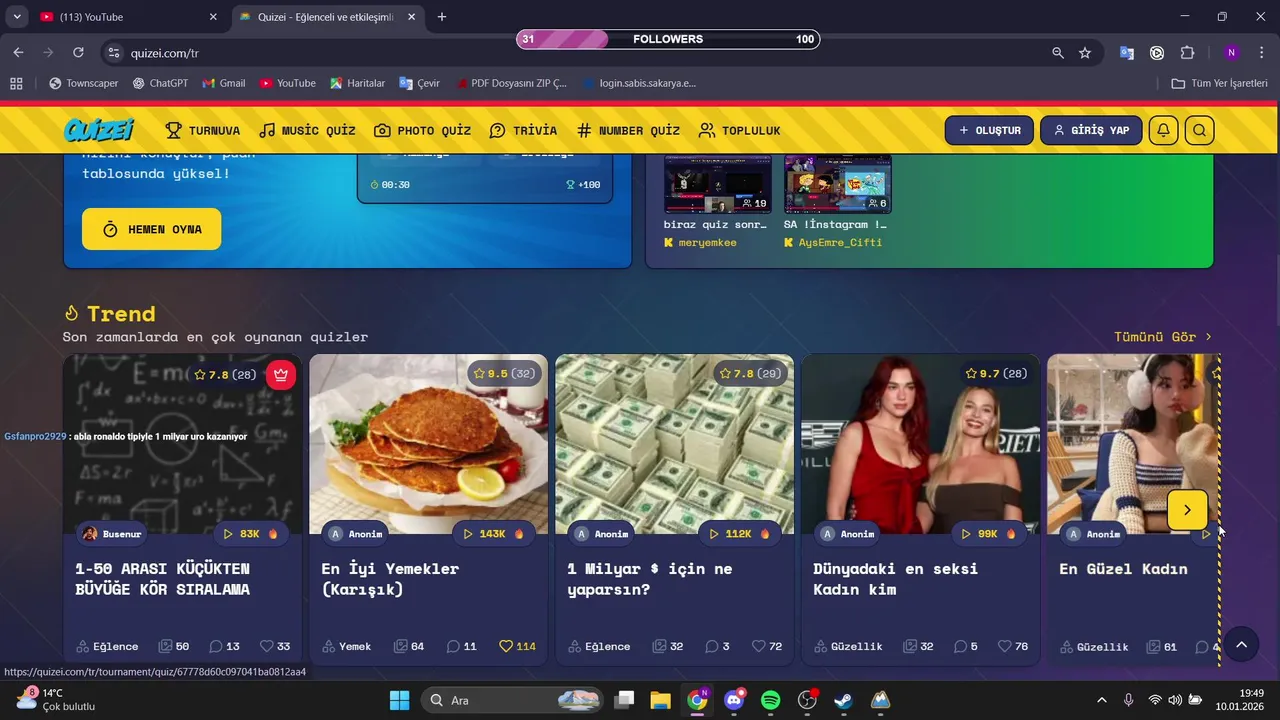The image size is (1280, 720).
Task: Click the lahmacun quiz image
Action: (x=428, y=445)
